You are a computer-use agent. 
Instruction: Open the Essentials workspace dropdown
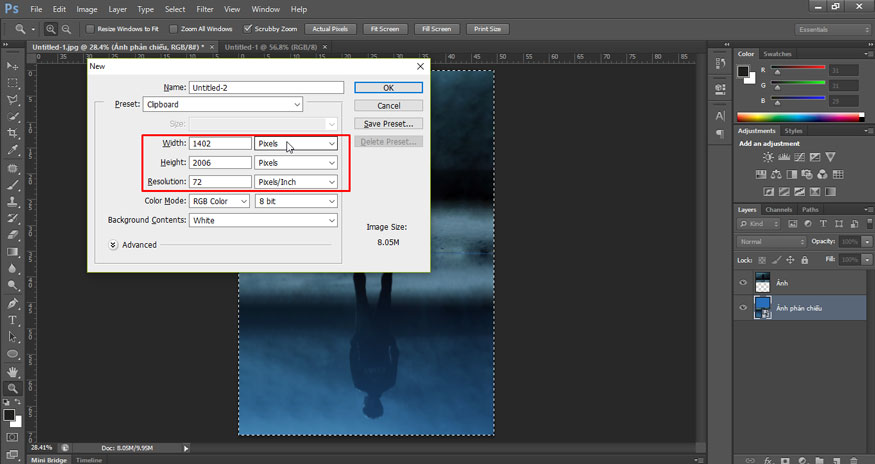832,29
